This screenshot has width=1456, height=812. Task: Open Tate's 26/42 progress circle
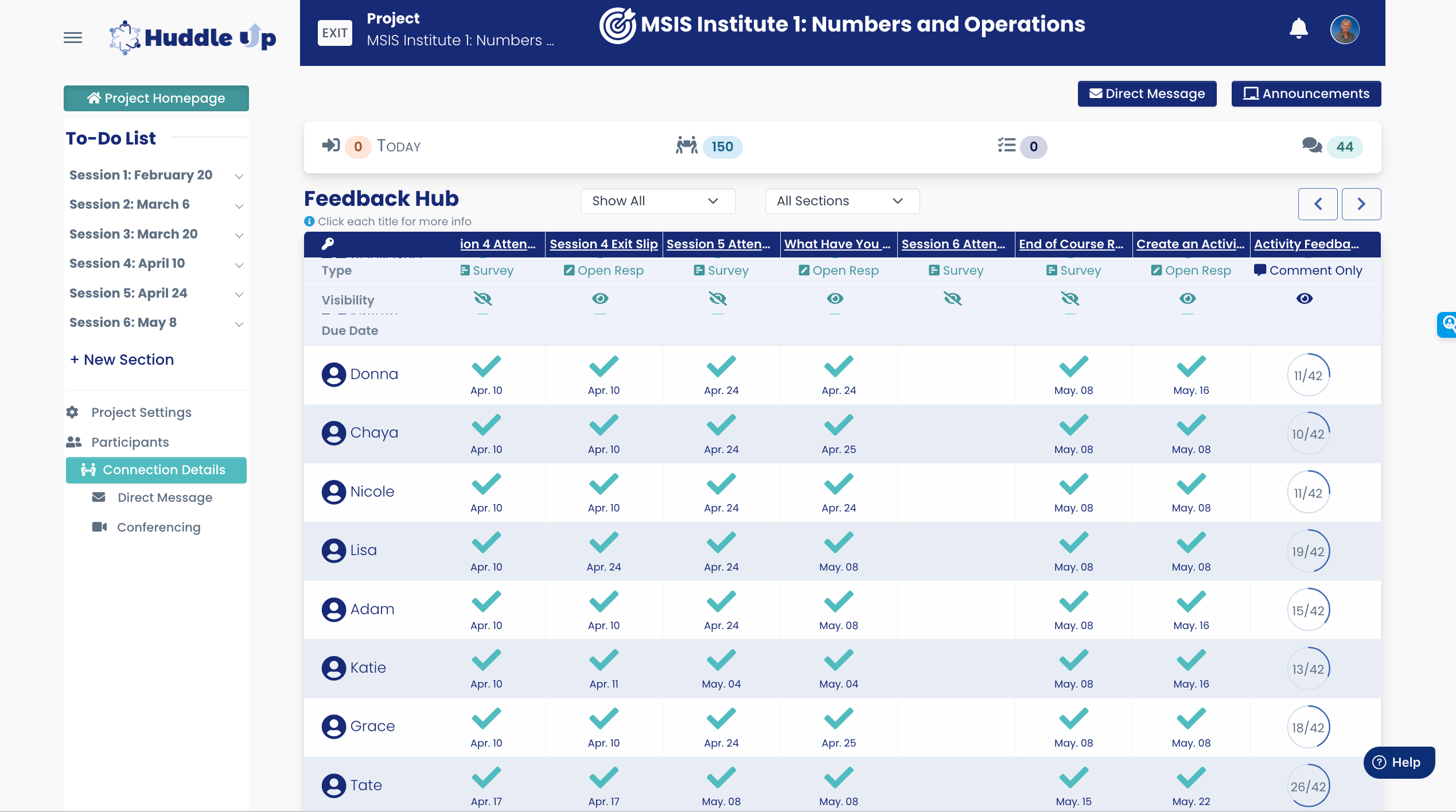1308,786
